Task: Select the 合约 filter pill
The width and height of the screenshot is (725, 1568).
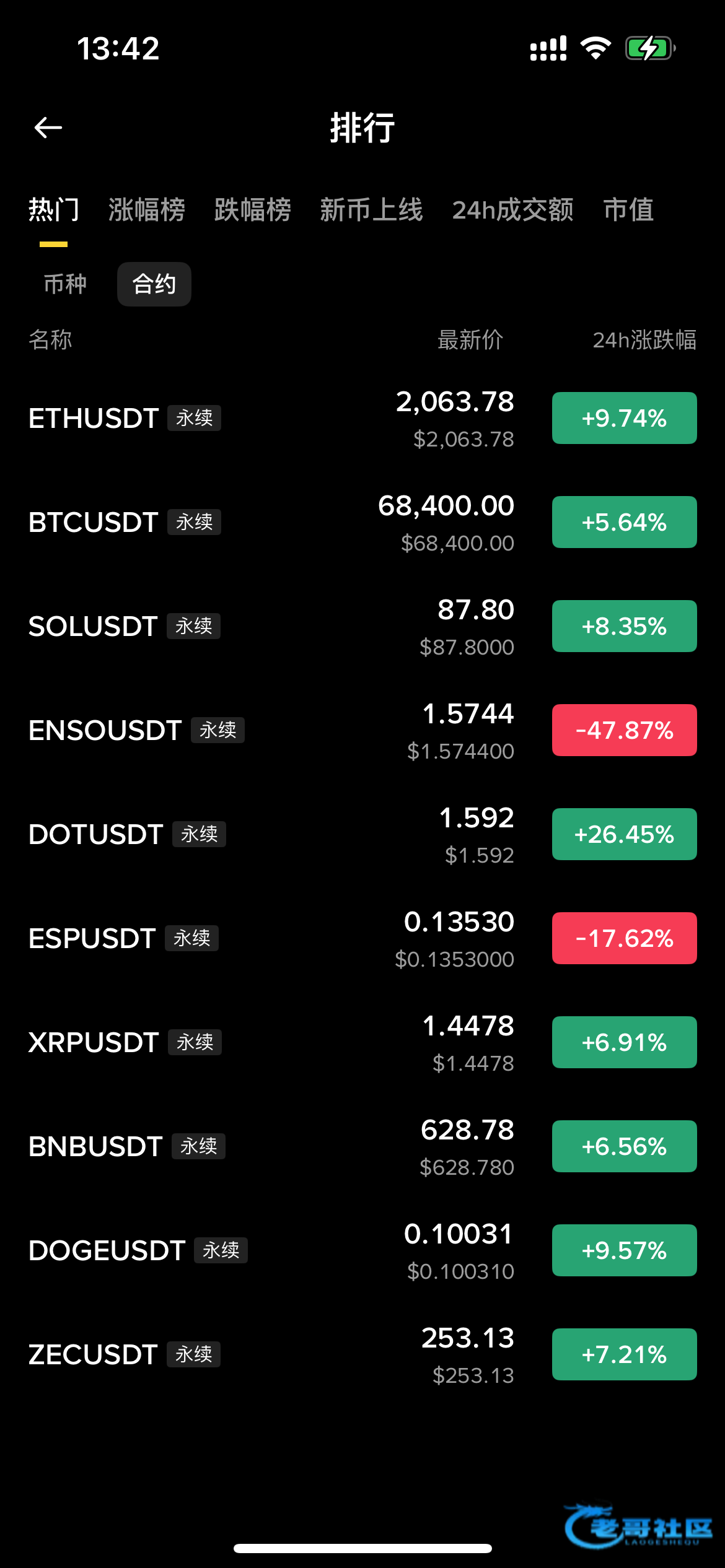Action: pos(154,284)
